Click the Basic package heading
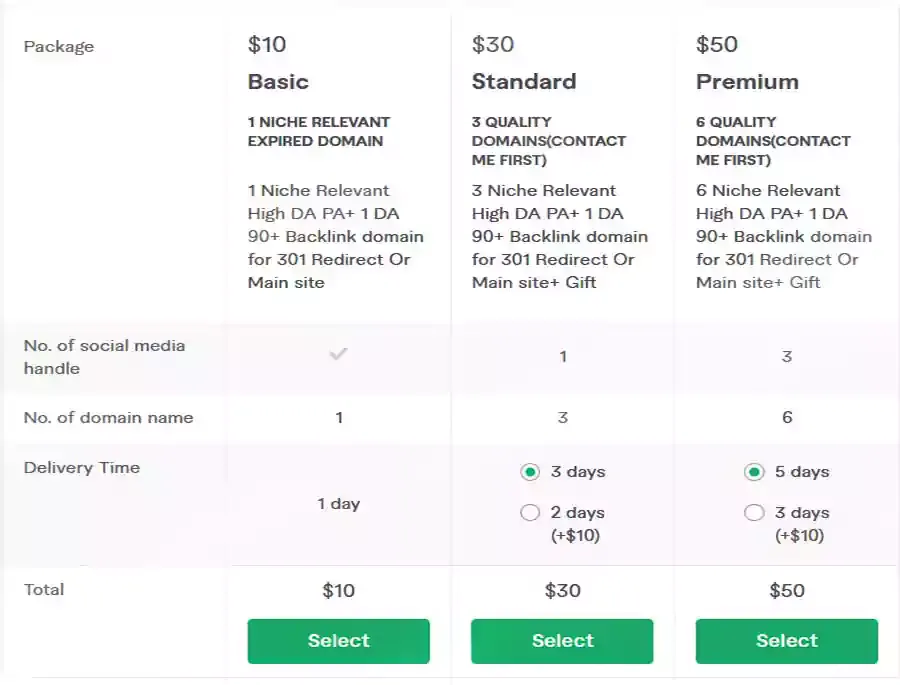Screen dimensions: 900x685 [278, 82]
